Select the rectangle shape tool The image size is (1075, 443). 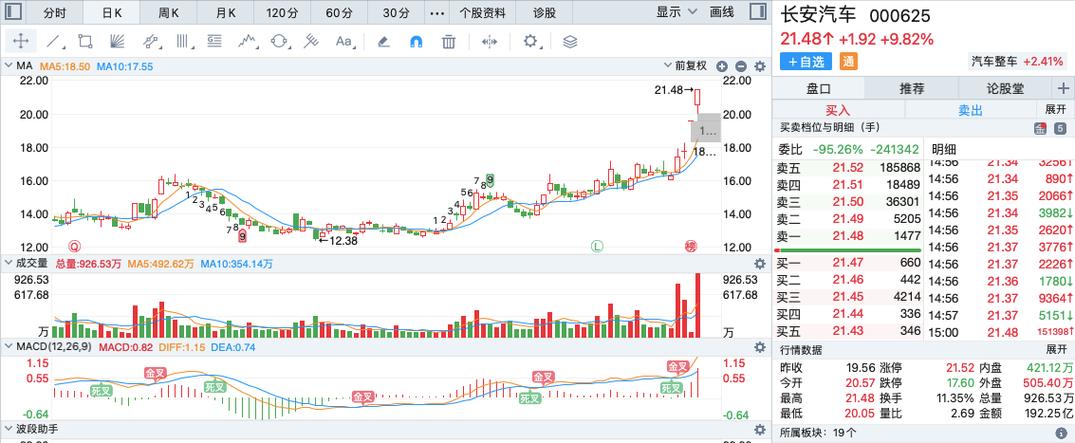tap(86, 41)
